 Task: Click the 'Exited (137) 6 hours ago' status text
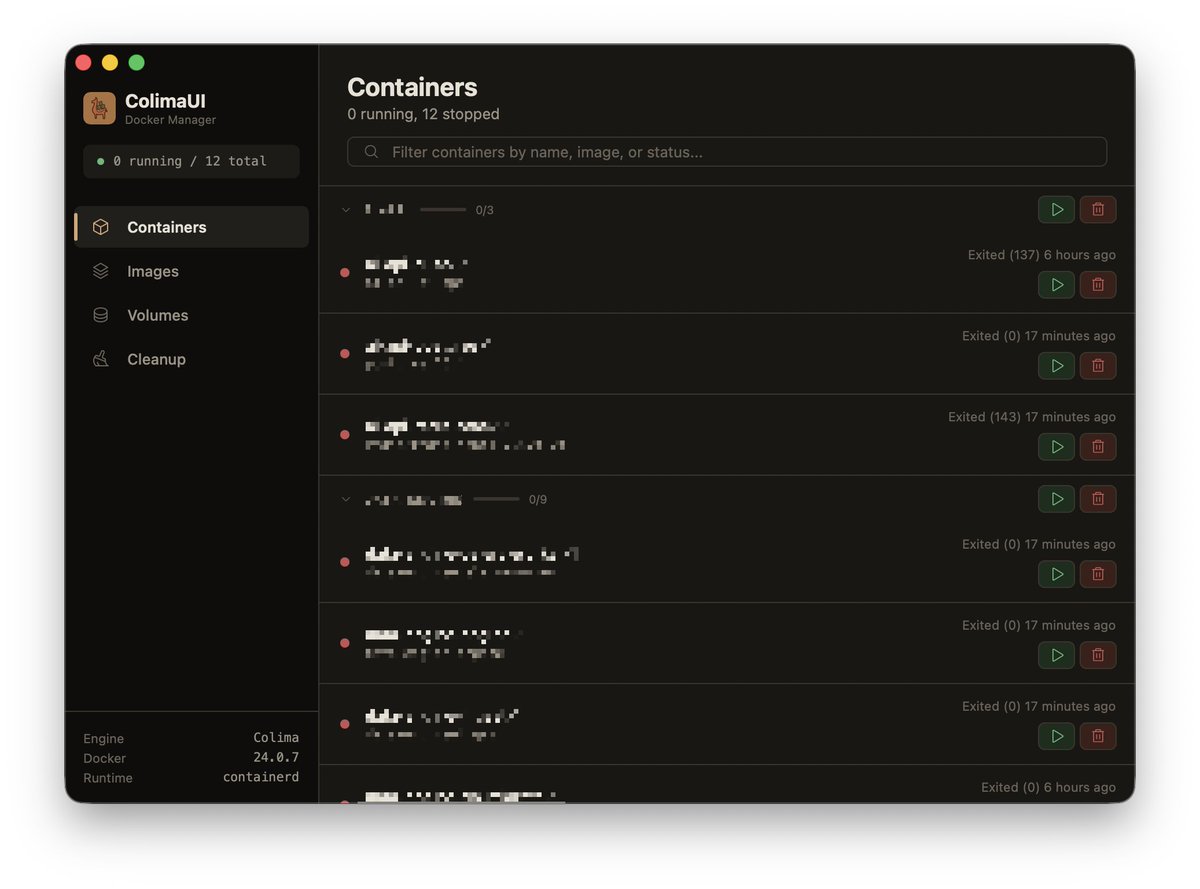[x=1042, y=255]
